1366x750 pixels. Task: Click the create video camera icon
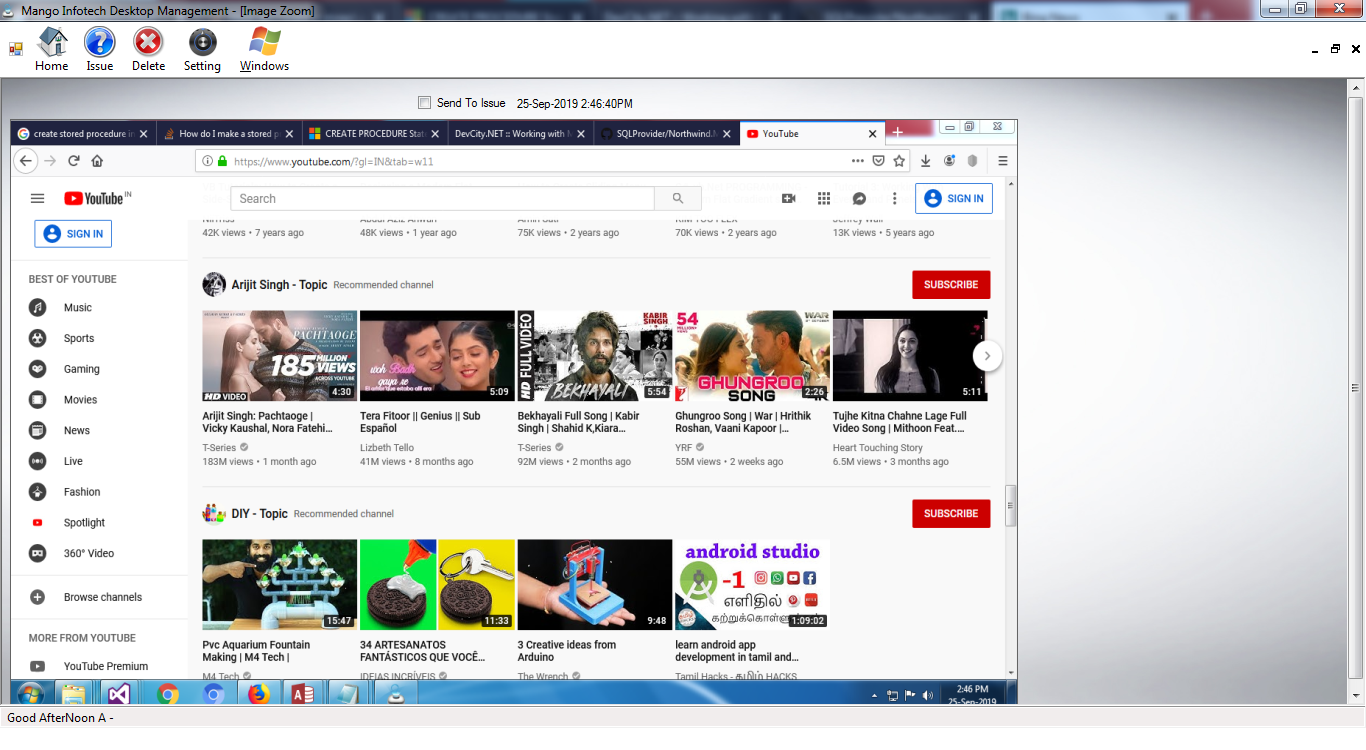tap(789, 198)
